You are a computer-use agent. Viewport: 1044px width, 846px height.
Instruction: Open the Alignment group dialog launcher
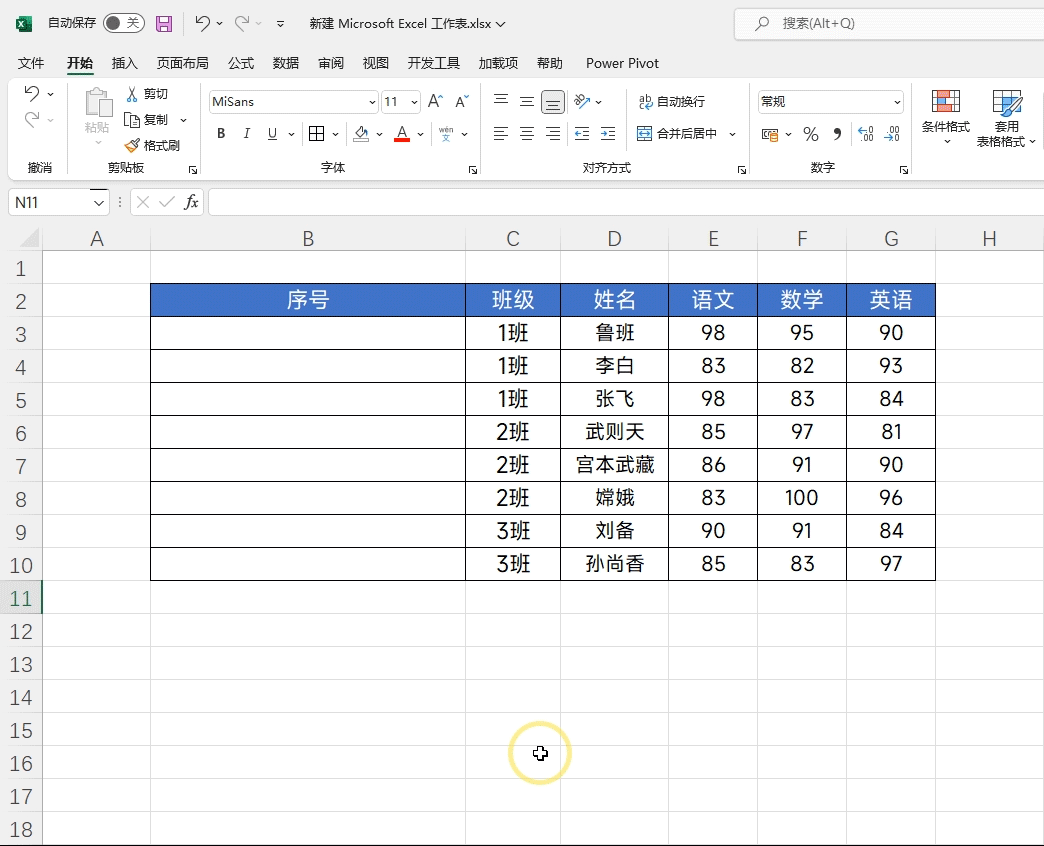click(x=742, y=170)
